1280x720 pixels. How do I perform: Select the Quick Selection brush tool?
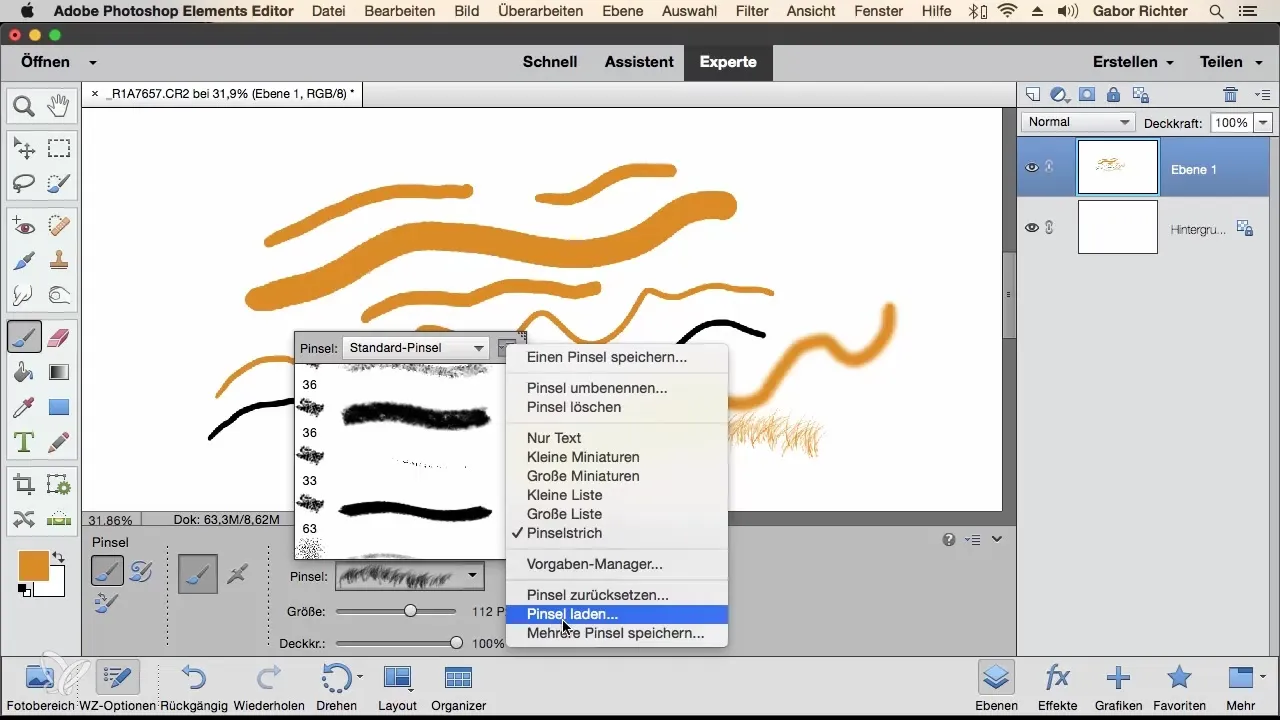point(58,183)
